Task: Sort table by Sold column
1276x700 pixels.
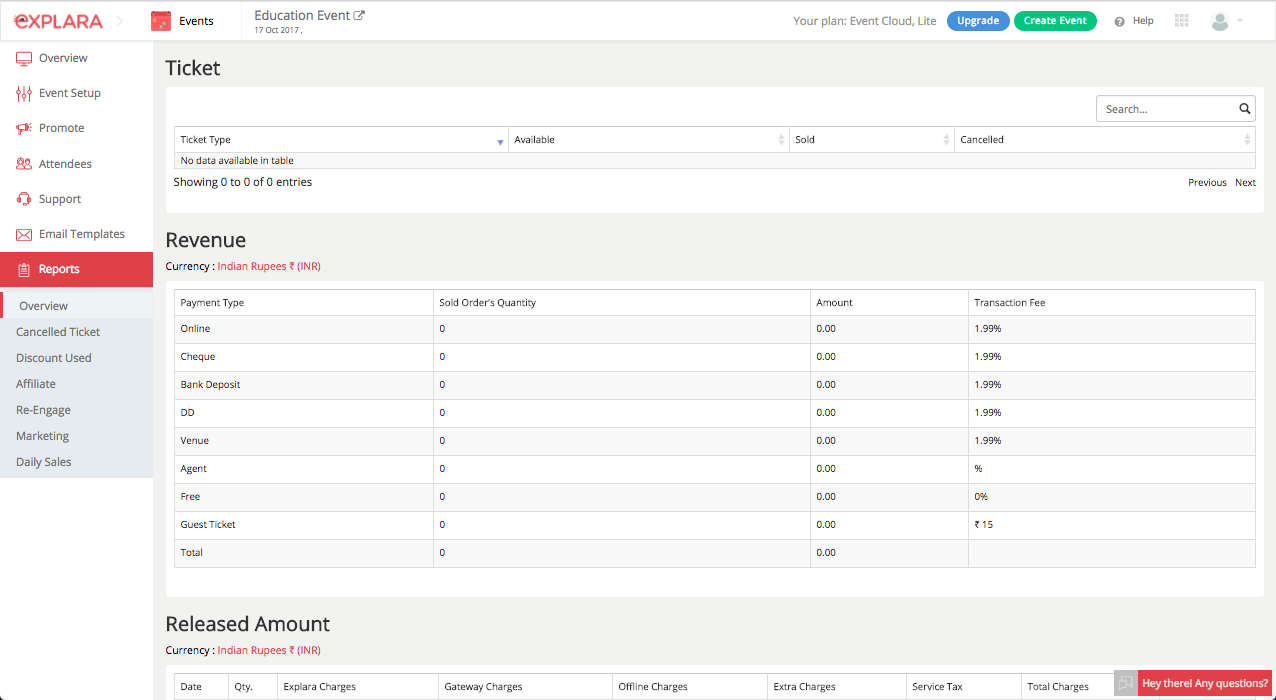Action: pos(872,140)
